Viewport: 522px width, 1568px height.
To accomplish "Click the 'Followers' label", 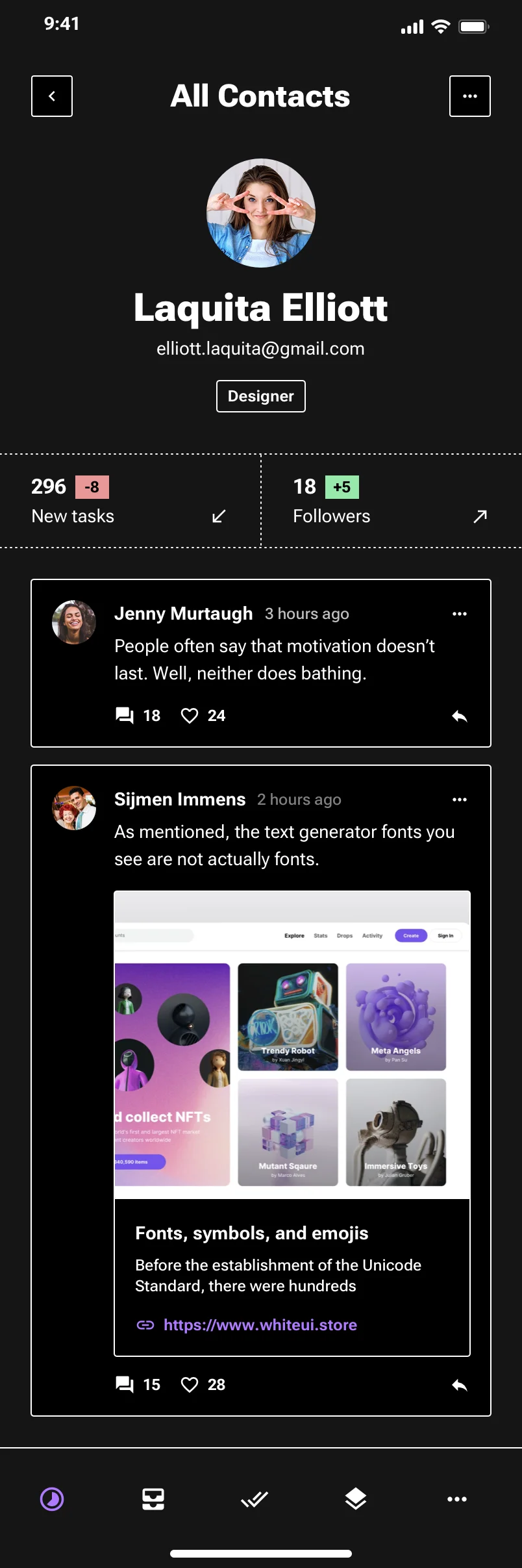I will [x=332, y=516].
